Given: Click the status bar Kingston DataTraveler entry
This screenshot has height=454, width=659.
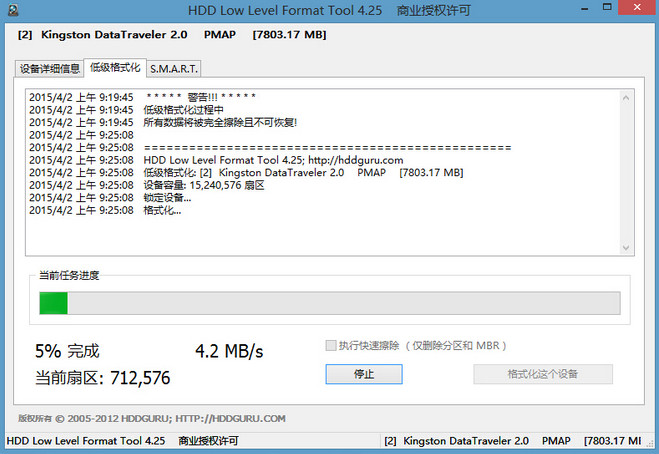Looking at the screenshot, I should [x=513, y=441].
